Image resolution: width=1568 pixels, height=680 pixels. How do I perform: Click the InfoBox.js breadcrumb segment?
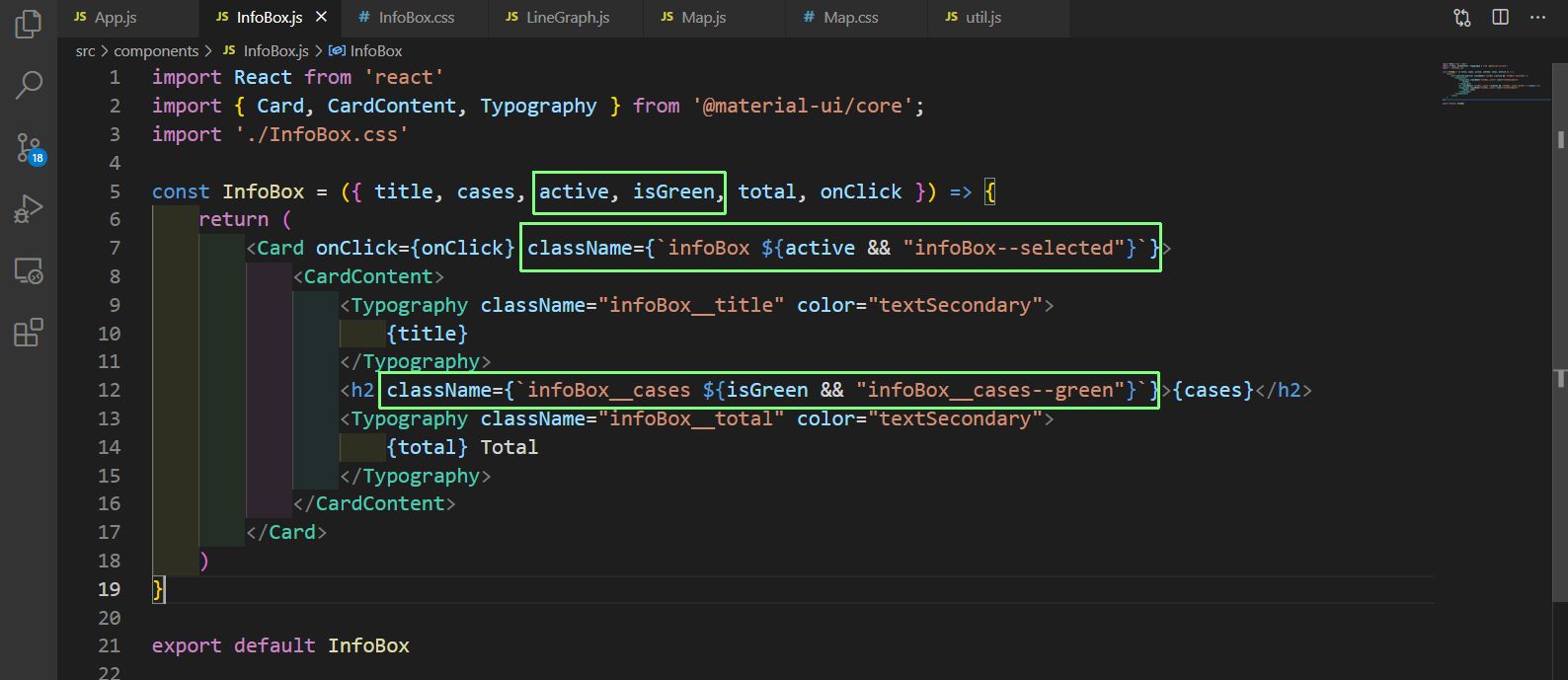tap(267, 50)
